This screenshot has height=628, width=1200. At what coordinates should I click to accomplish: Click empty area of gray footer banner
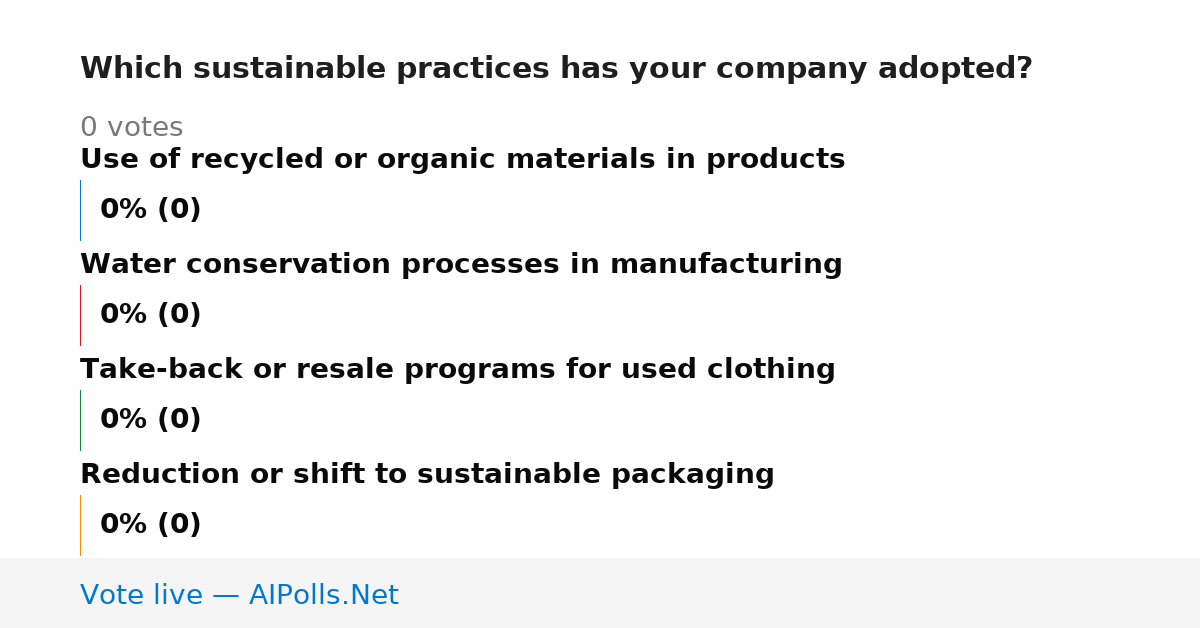800,593
